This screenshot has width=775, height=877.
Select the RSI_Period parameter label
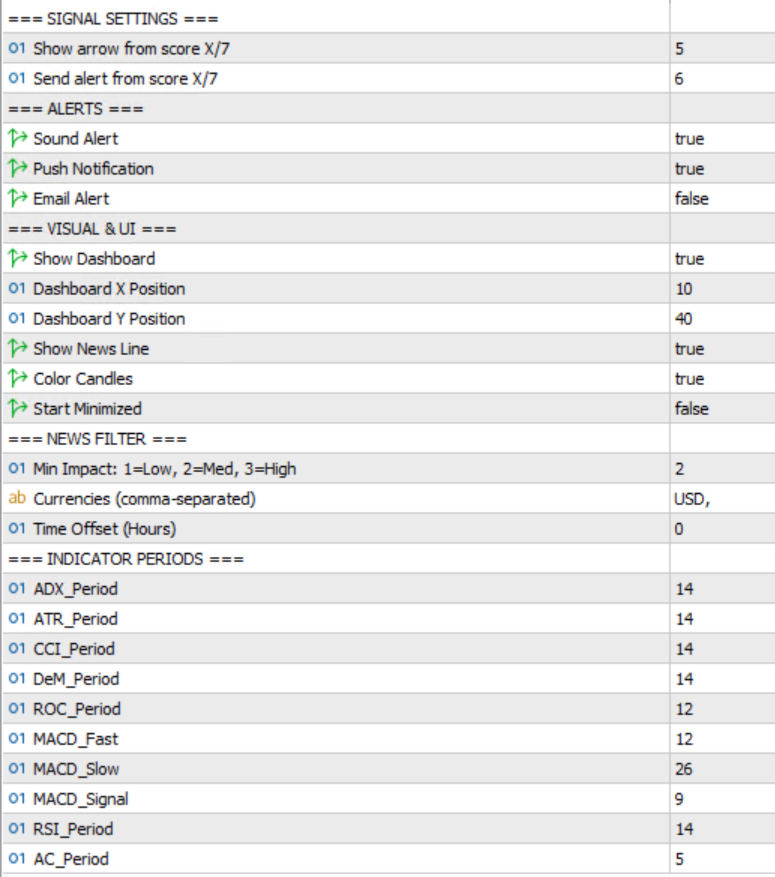[x=73, y=829]
